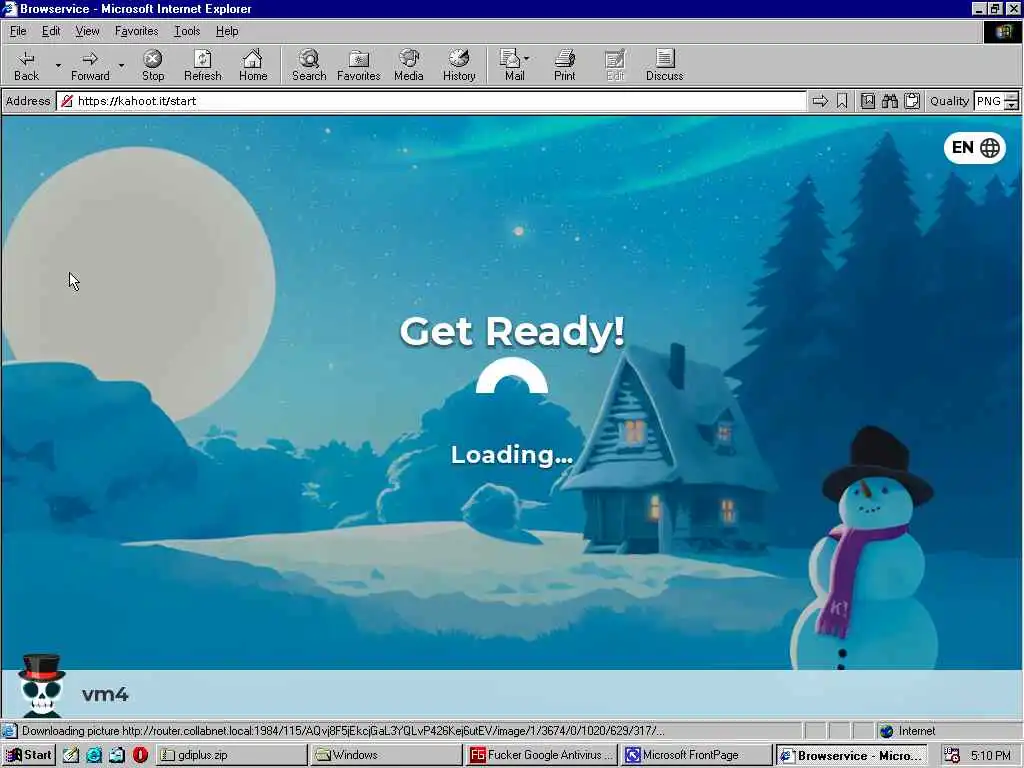Viewport: 1024px width, 768px height.
Task: Open the Favorites menu
Action: tap(136, 31)
